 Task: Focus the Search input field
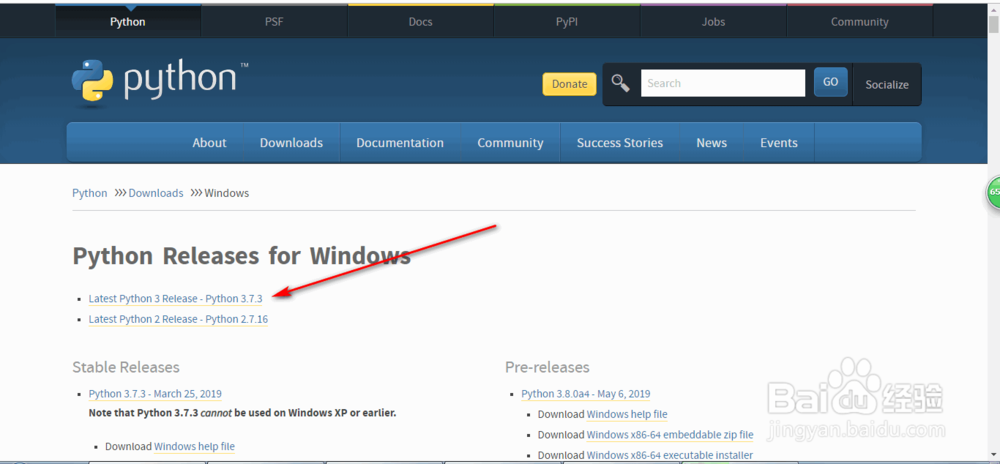(x=723, y=83)
